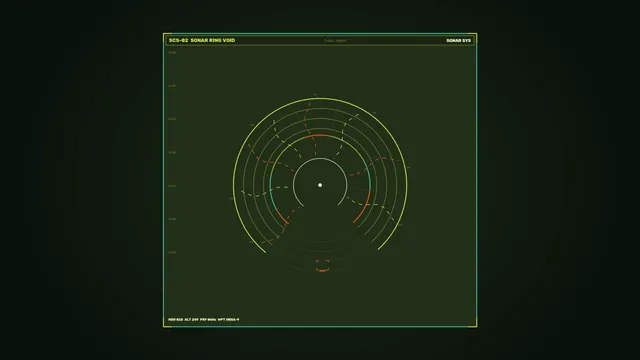Click the orange bracket marker below the rings
The height and width of the screenshot is (360, 640).
pos(322,266)
